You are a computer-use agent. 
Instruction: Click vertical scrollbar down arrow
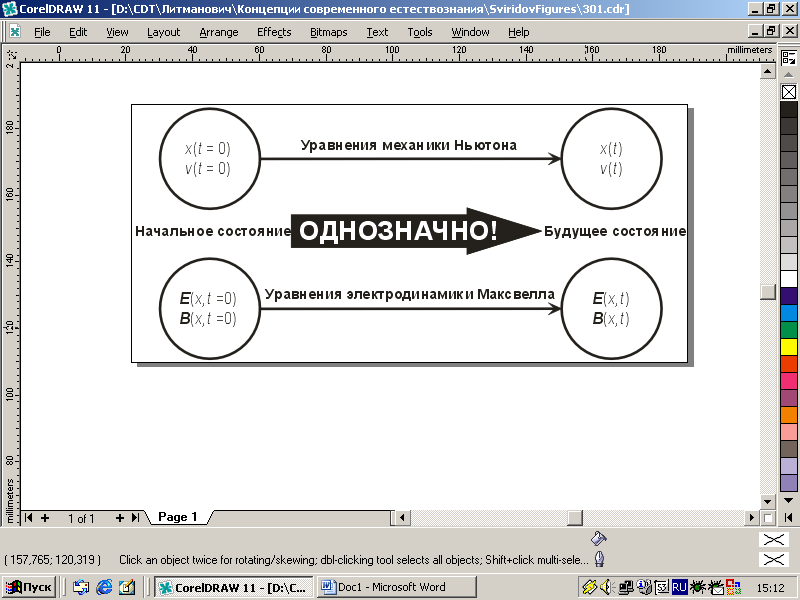pos(768,501)
